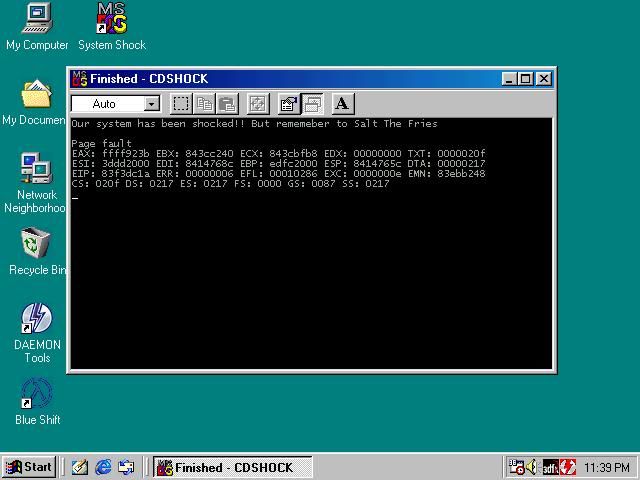
Task: Click the Copy toolbar icon
Action: (x=204, y=104)
